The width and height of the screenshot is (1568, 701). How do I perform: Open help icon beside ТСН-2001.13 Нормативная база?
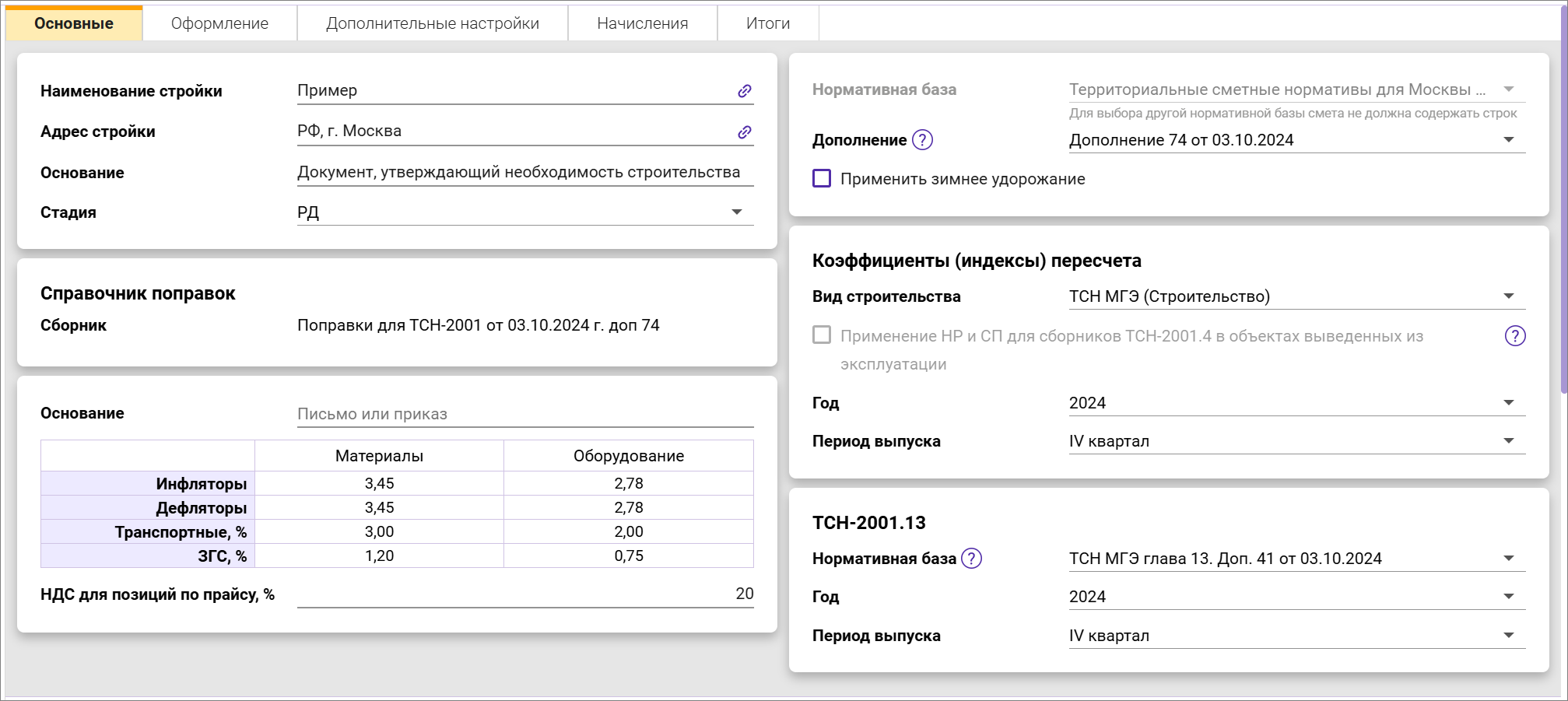[x=971, y=559]
